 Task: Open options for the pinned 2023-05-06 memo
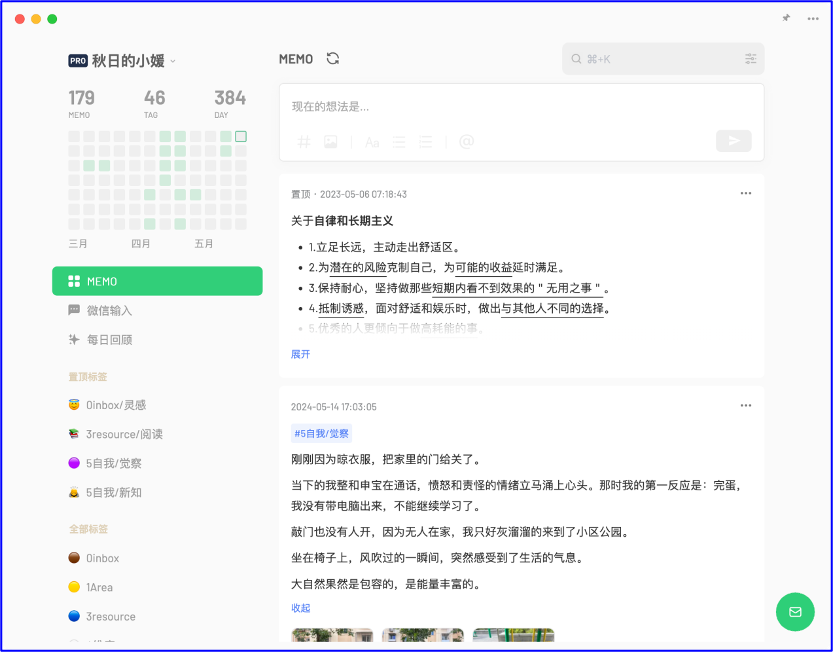(x=746, y=193)
